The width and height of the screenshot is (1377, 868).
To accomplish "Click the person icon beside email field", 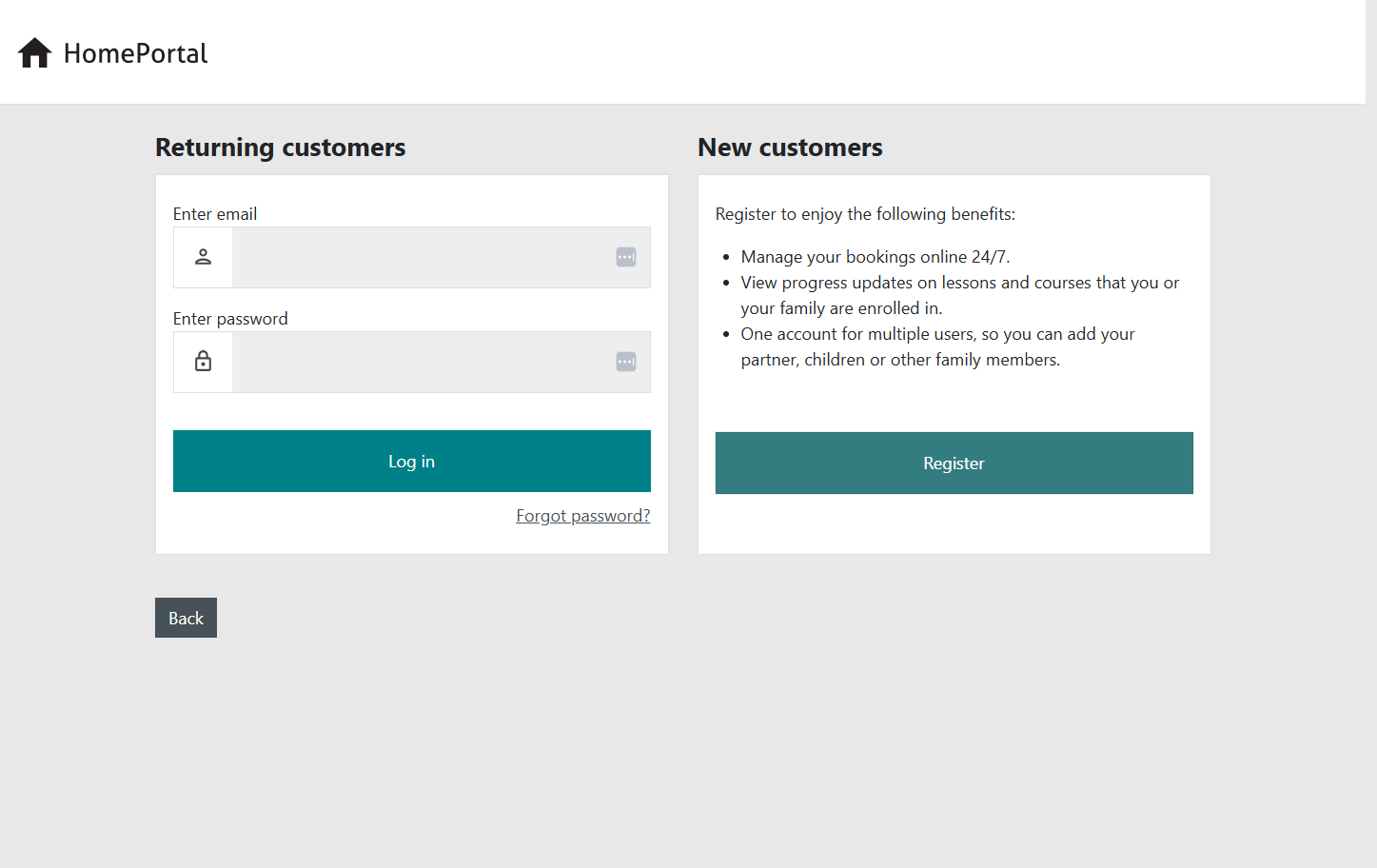I will (203, 257).
